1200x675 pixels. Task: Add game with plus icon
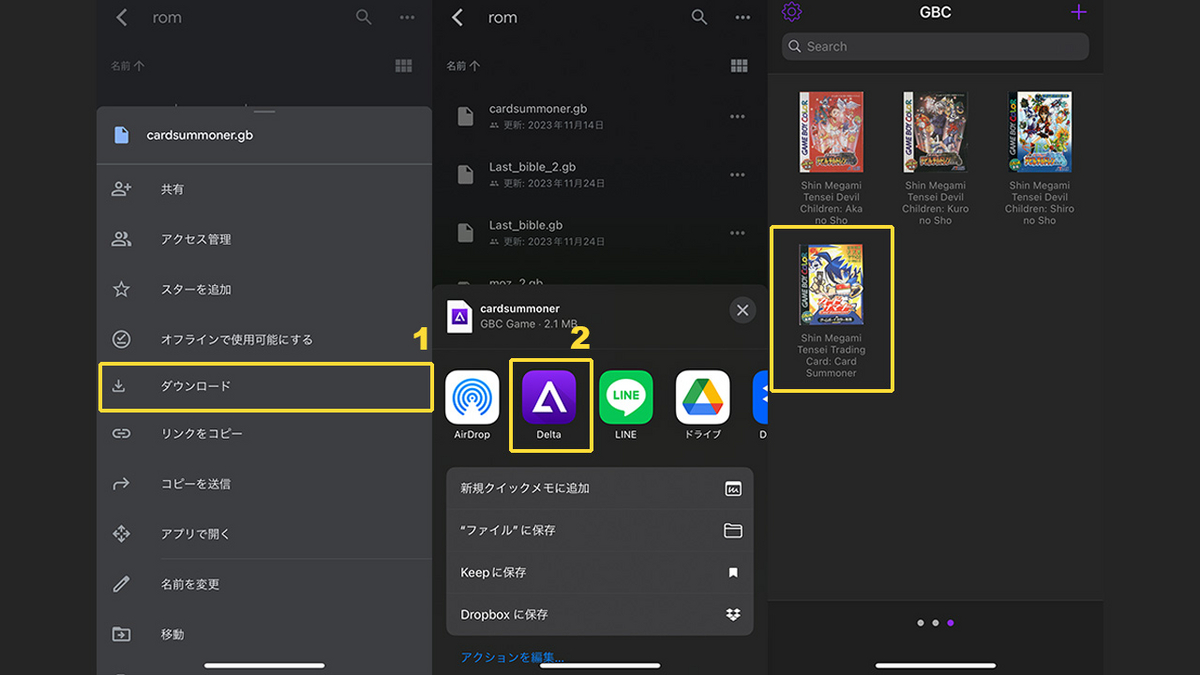1078,12
